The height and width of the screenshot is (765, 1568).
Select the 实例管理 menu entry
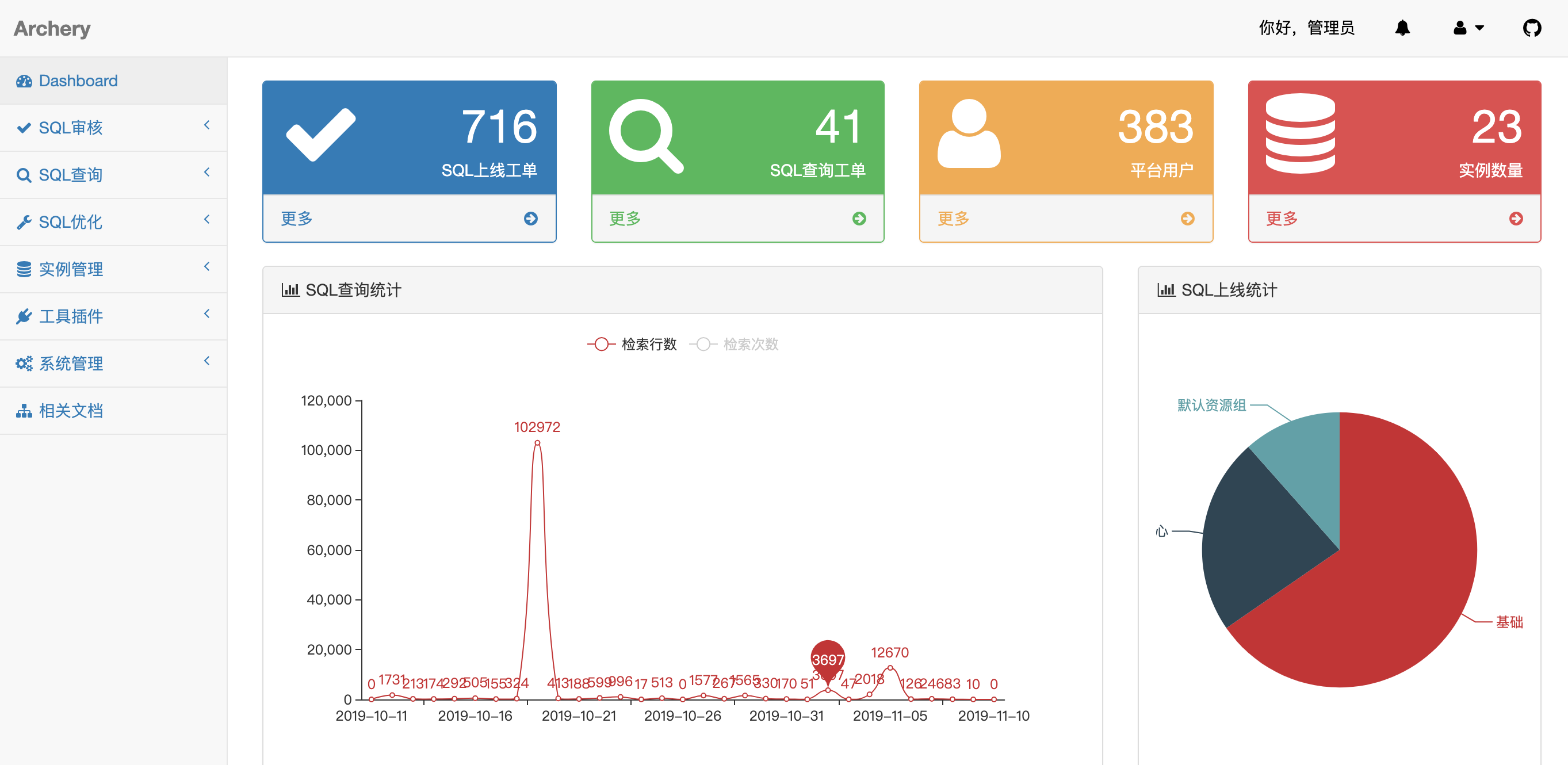71,269
